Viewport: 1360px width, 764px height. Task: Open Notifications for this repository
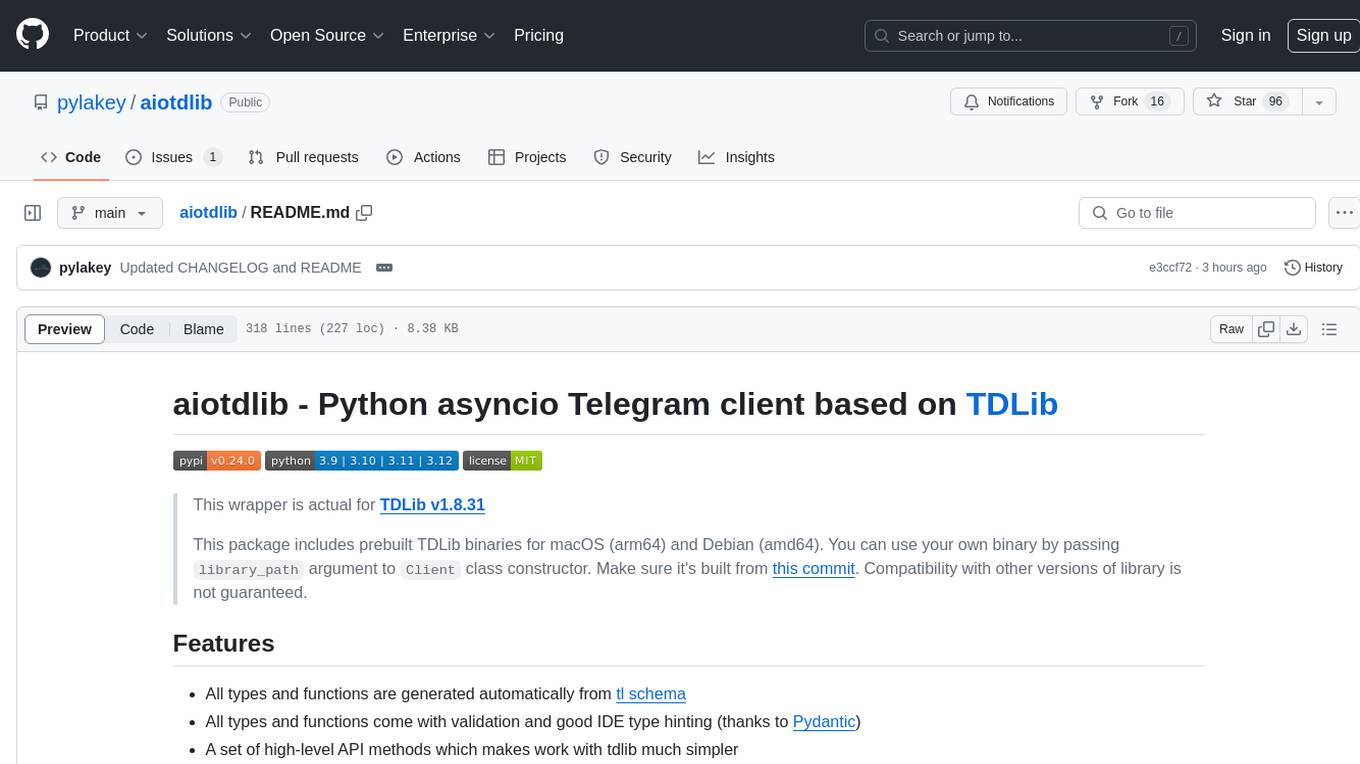1008,101
